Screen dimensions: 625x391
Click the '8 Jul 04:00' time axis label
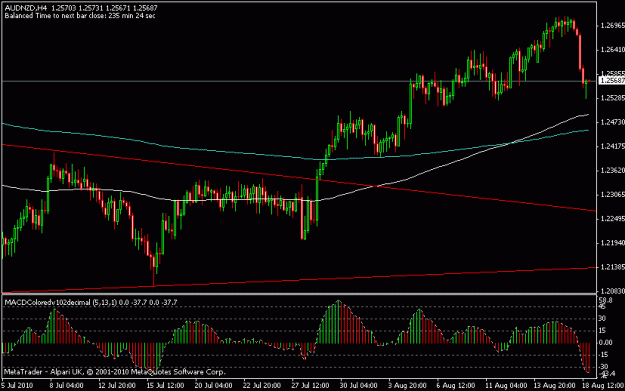(x=67, y=385)
